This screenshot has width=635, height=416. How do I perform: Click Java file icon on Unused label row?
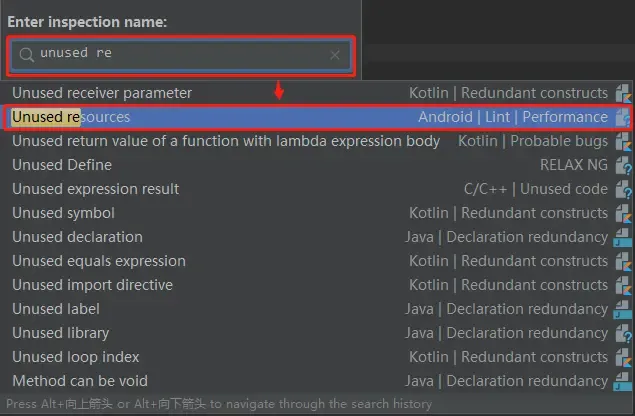tap(623, 309)
